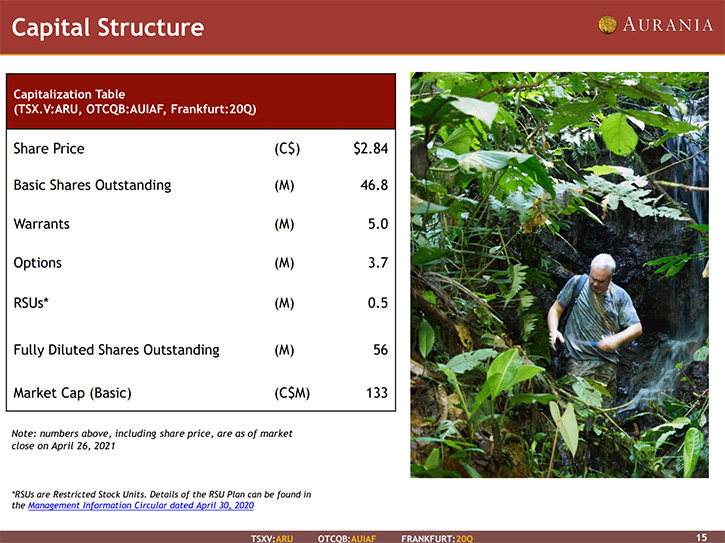Click the (M) unit in Warrants row
Image resolution: width=725 pixels, height=543 pixels.
tap(284, 224)
